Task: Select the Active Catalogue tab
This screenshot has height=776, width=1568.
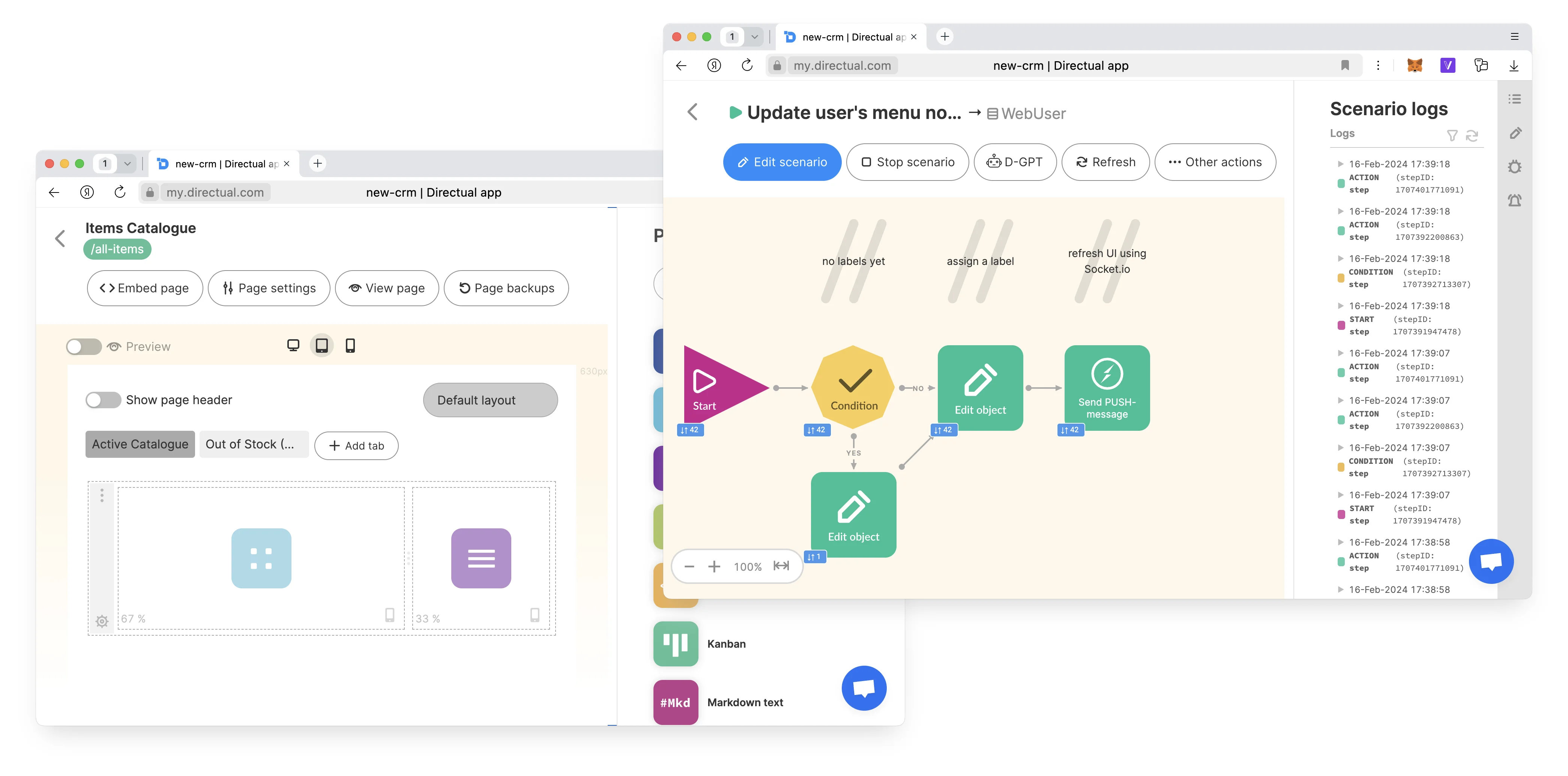Action: 140,444
